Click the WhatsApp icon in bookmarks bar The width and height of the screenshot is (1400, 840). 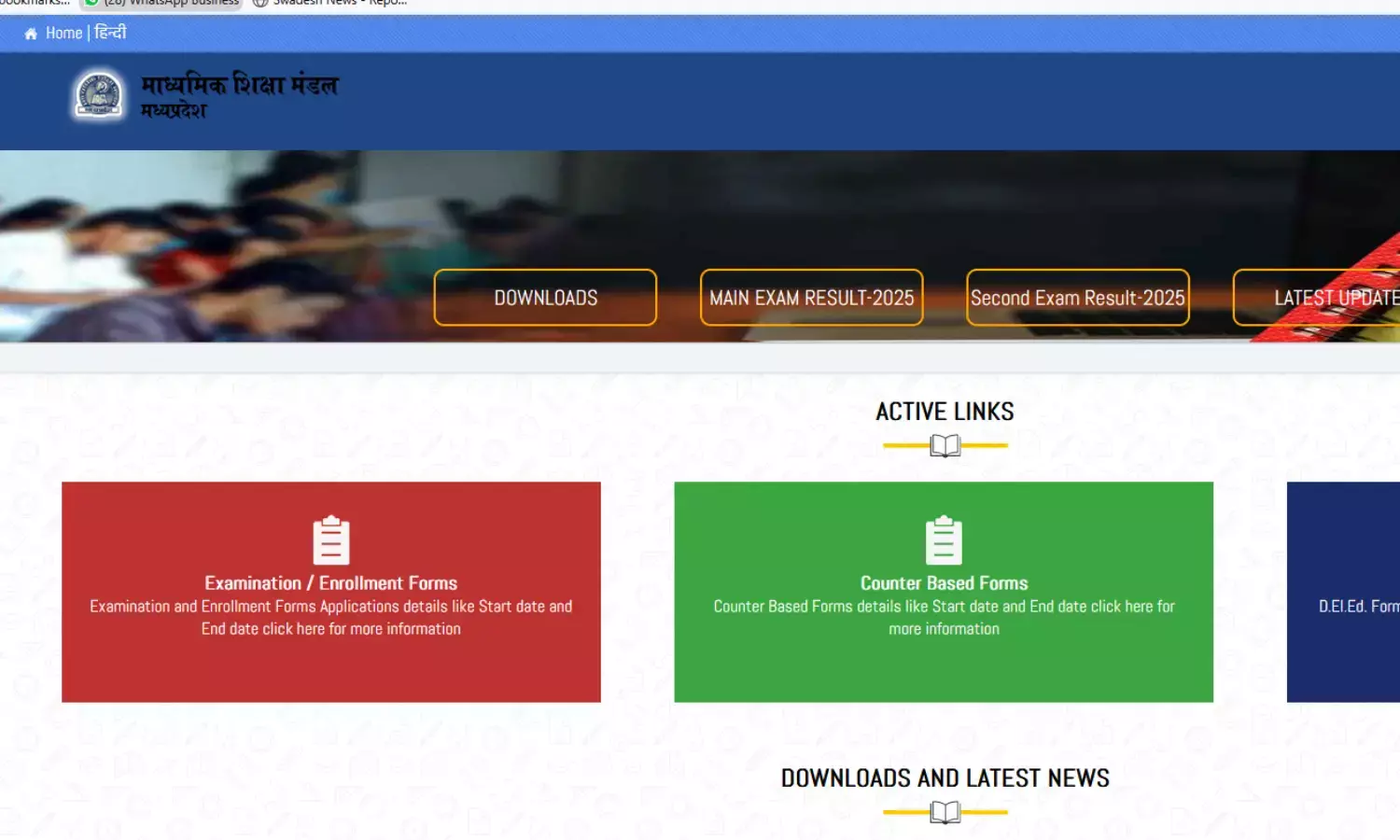[x=91, y=3]
